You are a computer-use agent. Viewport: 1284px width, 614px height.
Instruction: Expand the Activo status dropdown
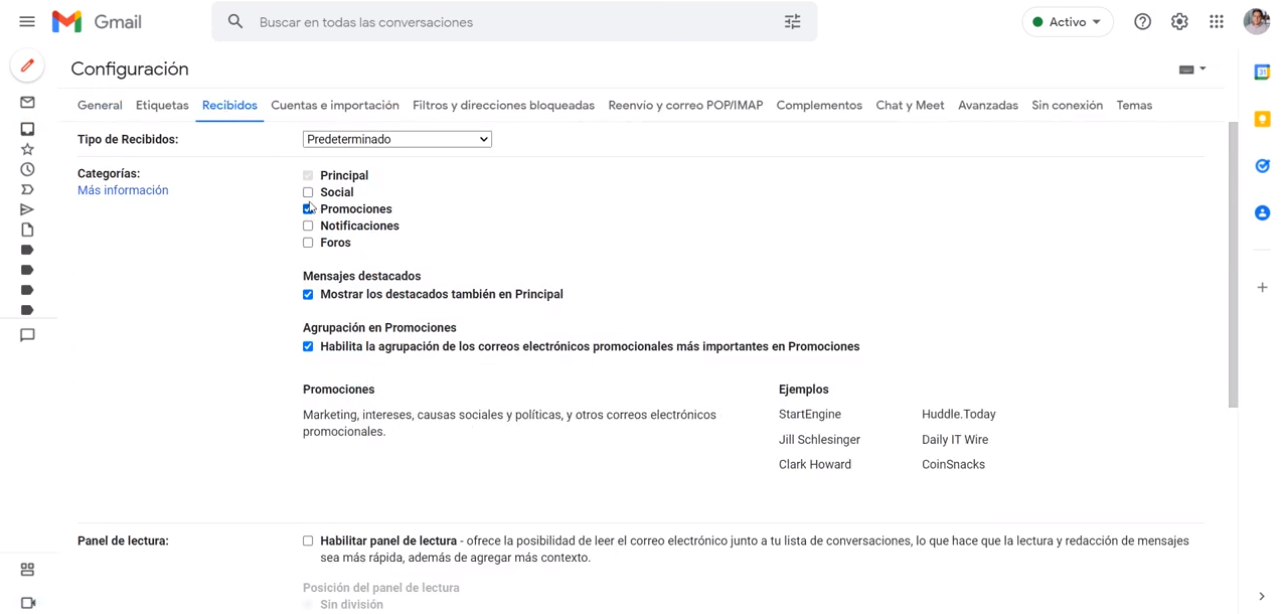(x=1067, y=22)
